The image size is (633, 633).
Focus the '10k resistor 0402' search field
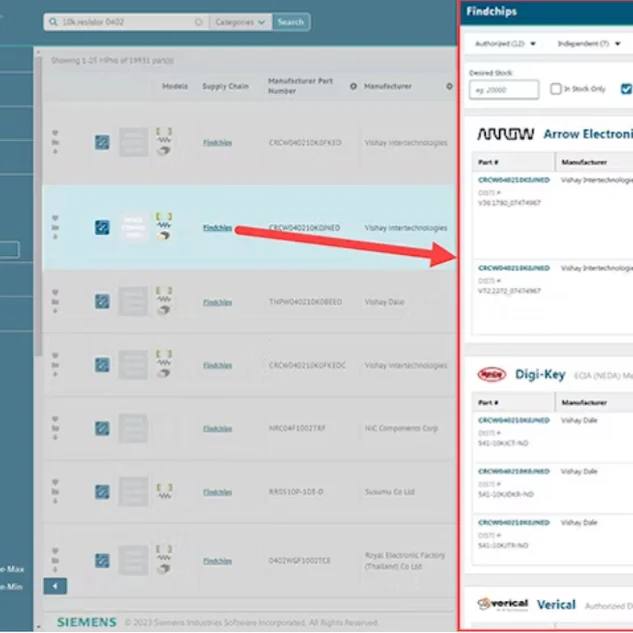[x=127, y=22]
